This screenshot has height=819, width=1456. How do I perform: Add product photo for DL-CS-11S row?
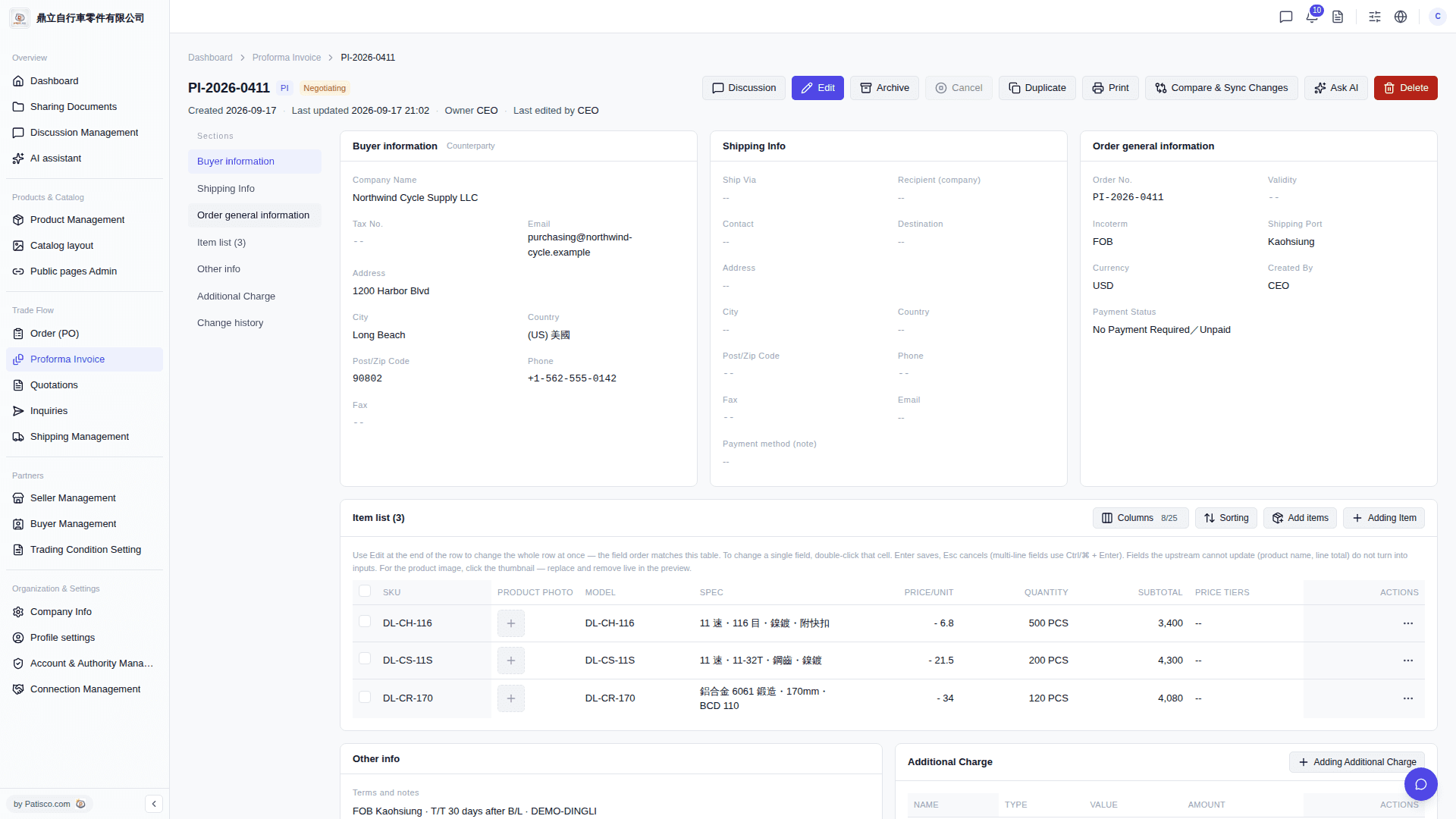(x=511, y=661)
